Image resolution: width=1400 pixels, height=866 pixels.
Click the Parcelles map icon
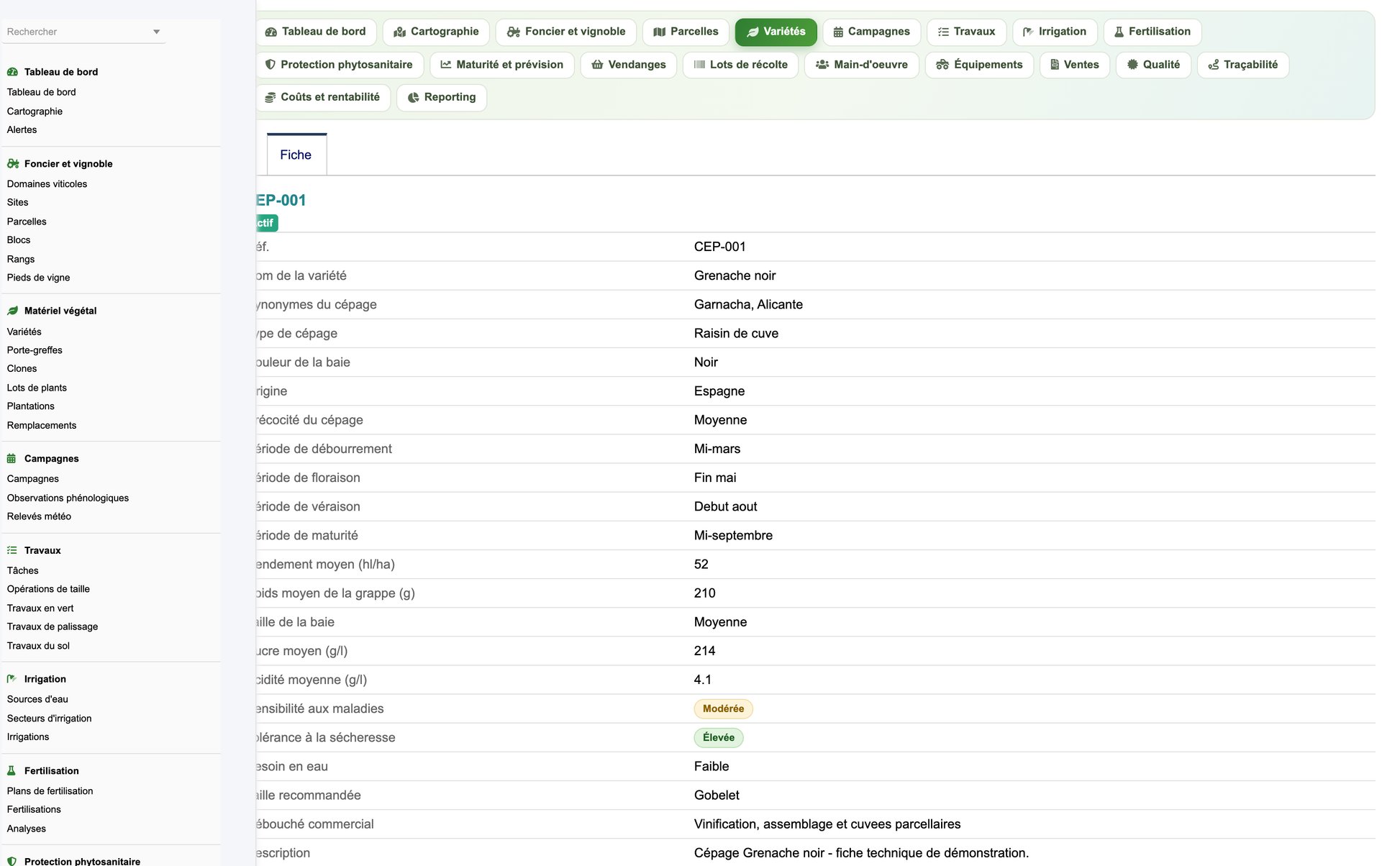click(659, 32)
